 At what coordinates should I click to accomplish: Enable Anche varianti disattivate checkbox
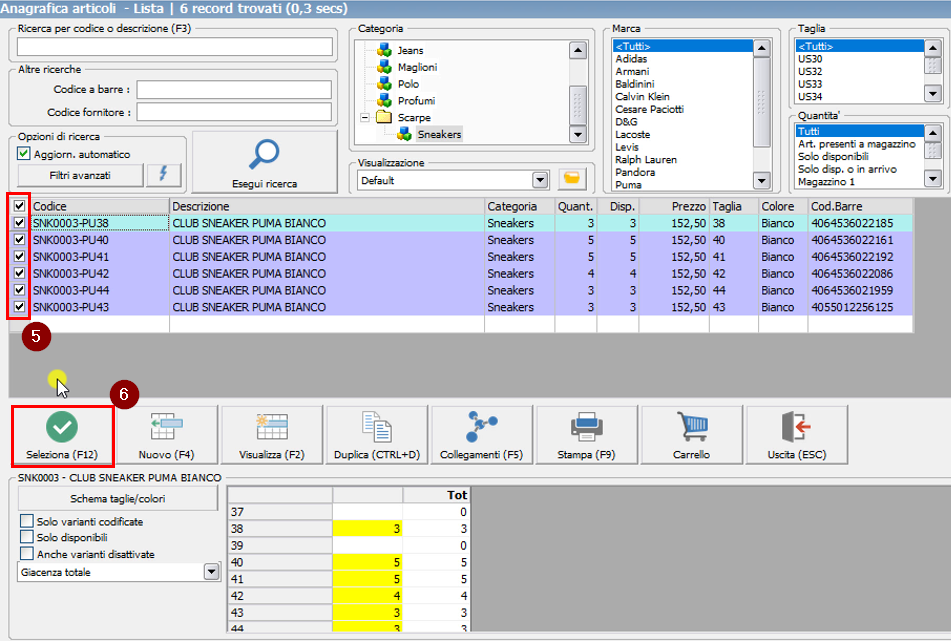tap(27, 553)
